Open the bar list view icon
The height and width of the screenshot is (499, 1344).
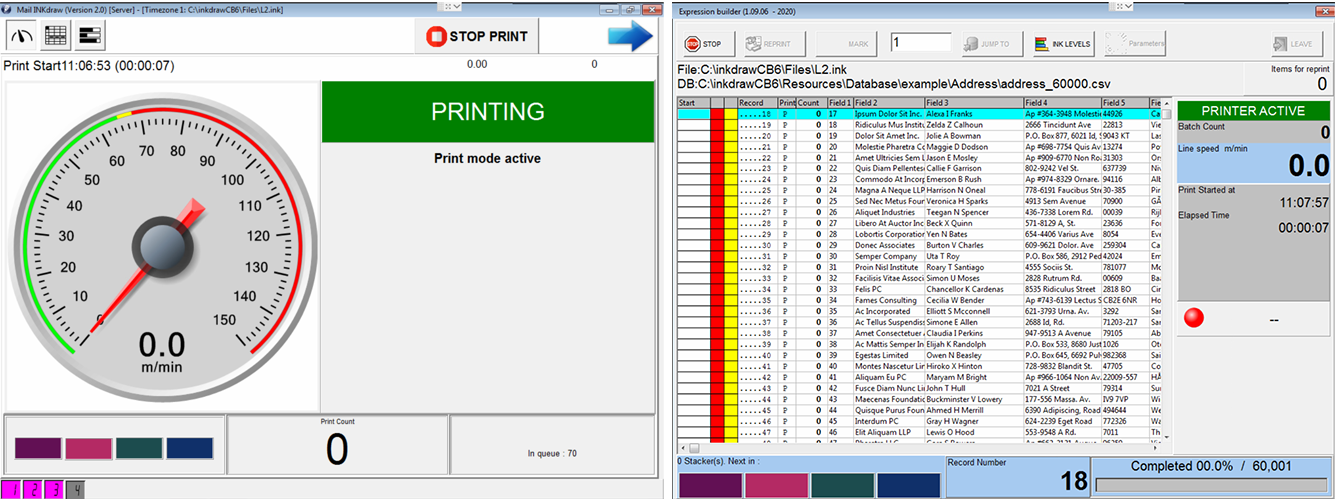(90, 35)
